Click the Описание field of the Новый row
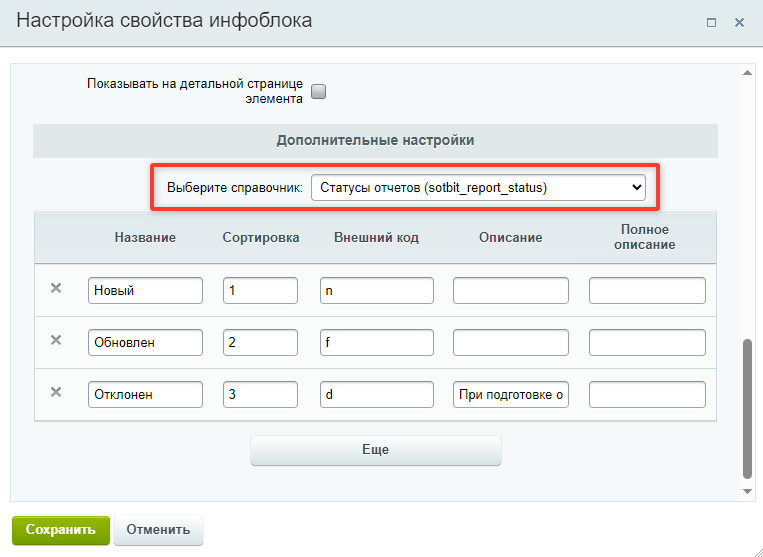Image resolution: width=763 pixels, height=557 pixels. (x=511, y=290)
